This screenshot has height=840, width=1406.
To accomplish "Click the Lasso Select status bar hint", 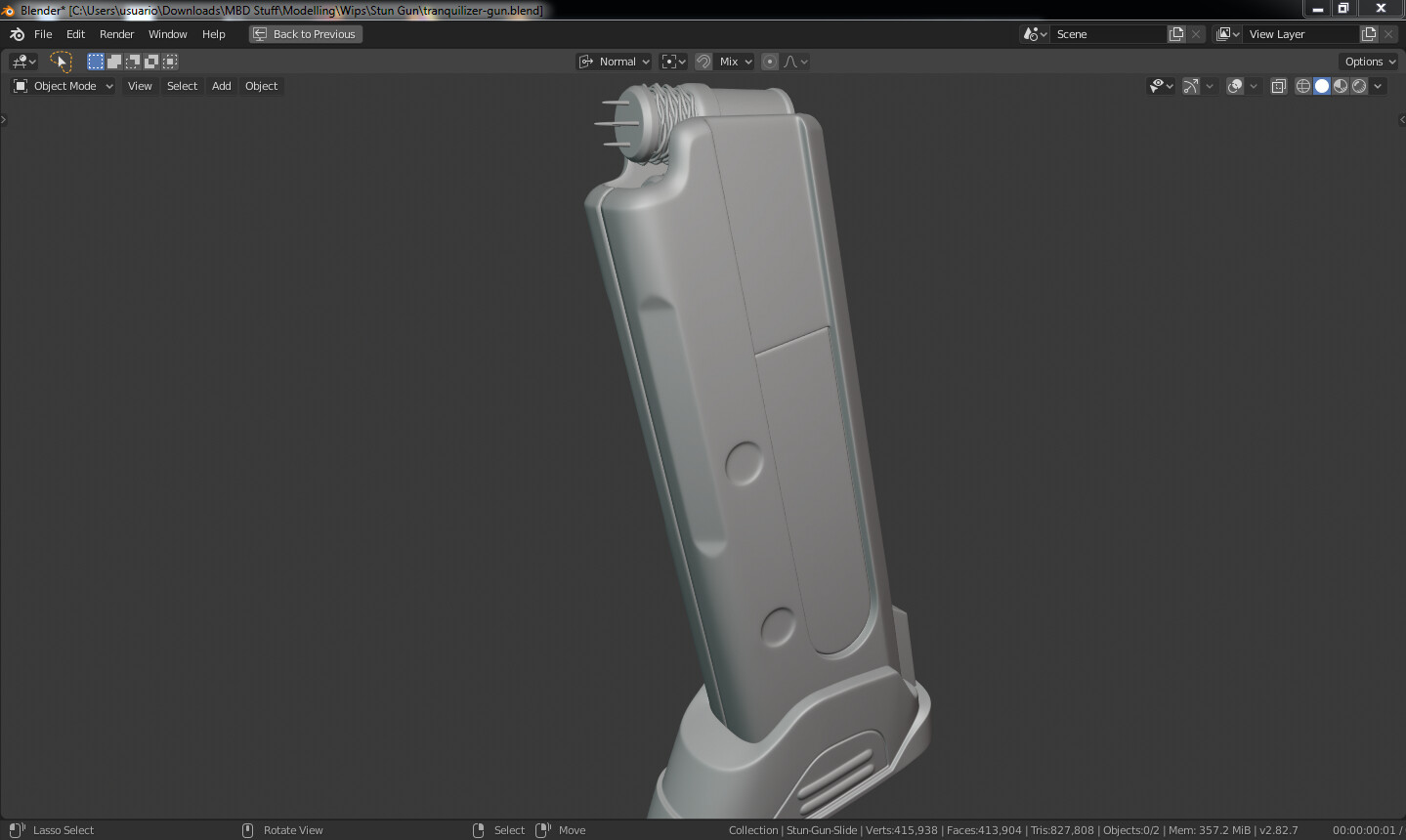I will click(x=64, y=830).
